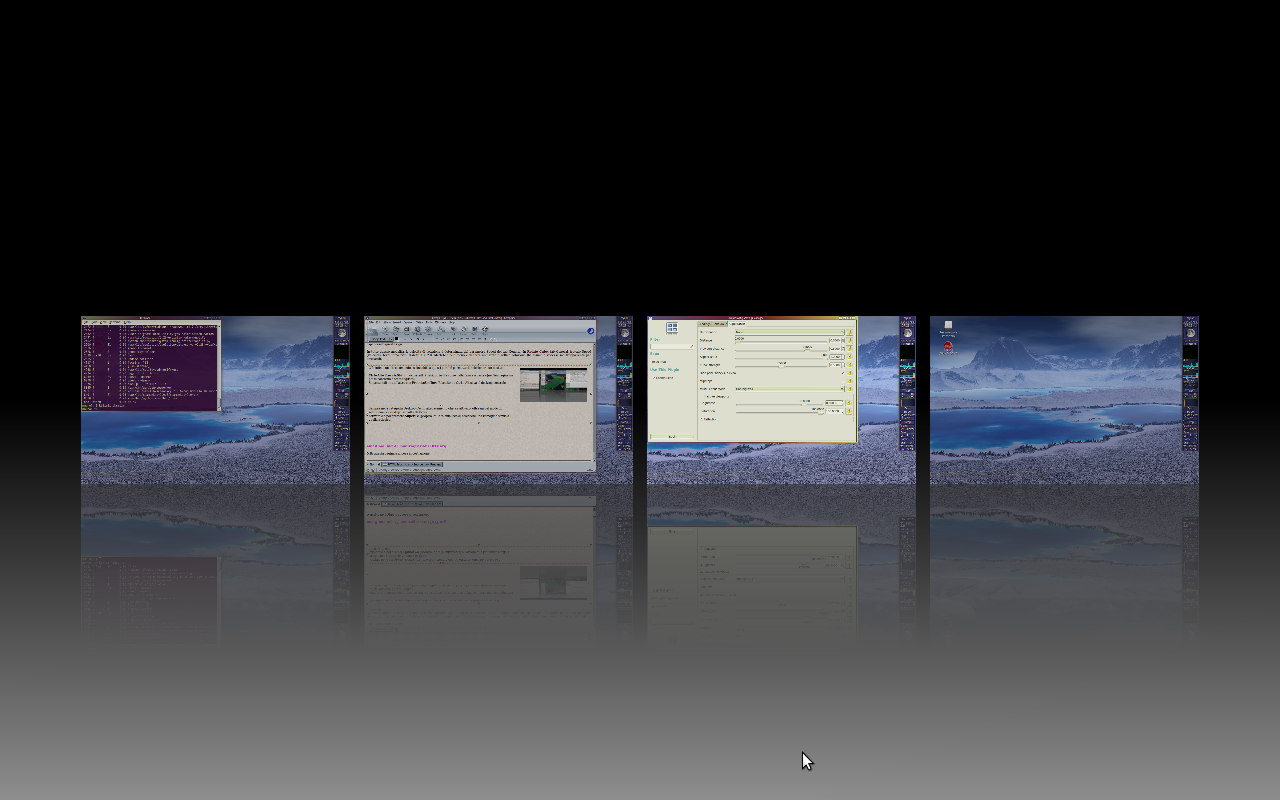The image size is (1280, 800).
Task: Open the topmost dropdown in the CompizConfig settings
Action: (x=789, y=332)
